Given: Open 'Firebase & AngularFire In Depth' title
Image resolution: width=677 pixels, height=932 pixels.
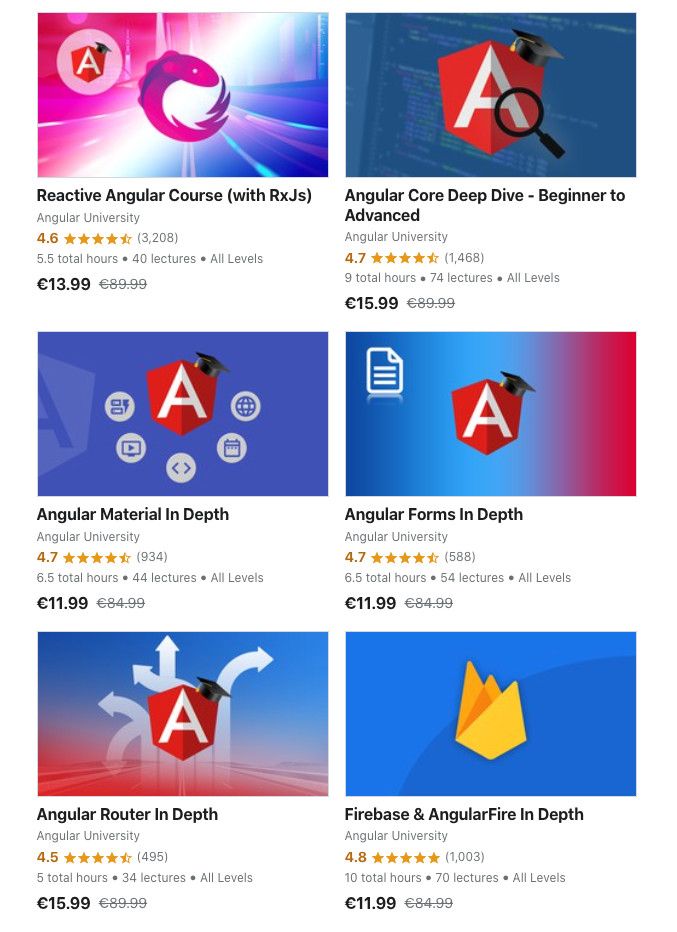Looking at the screenshot, I should 464,814.
